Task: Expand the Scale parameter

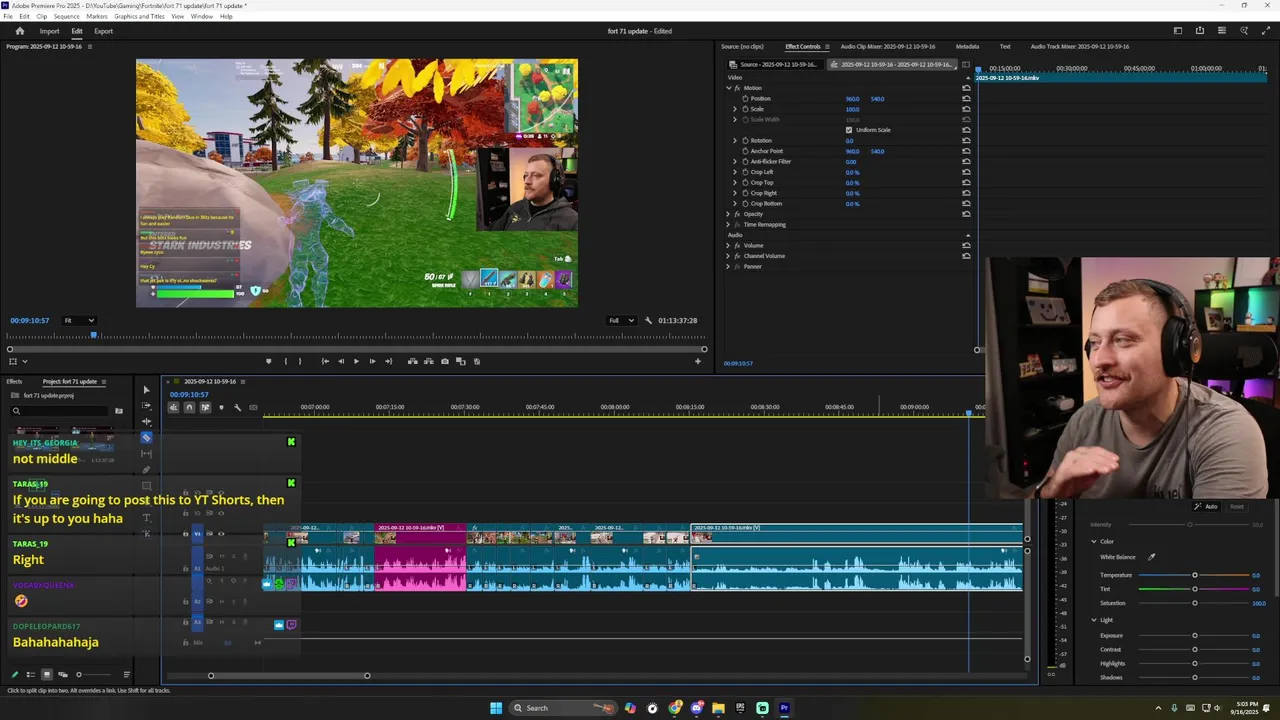Action: tap(735, 109)
